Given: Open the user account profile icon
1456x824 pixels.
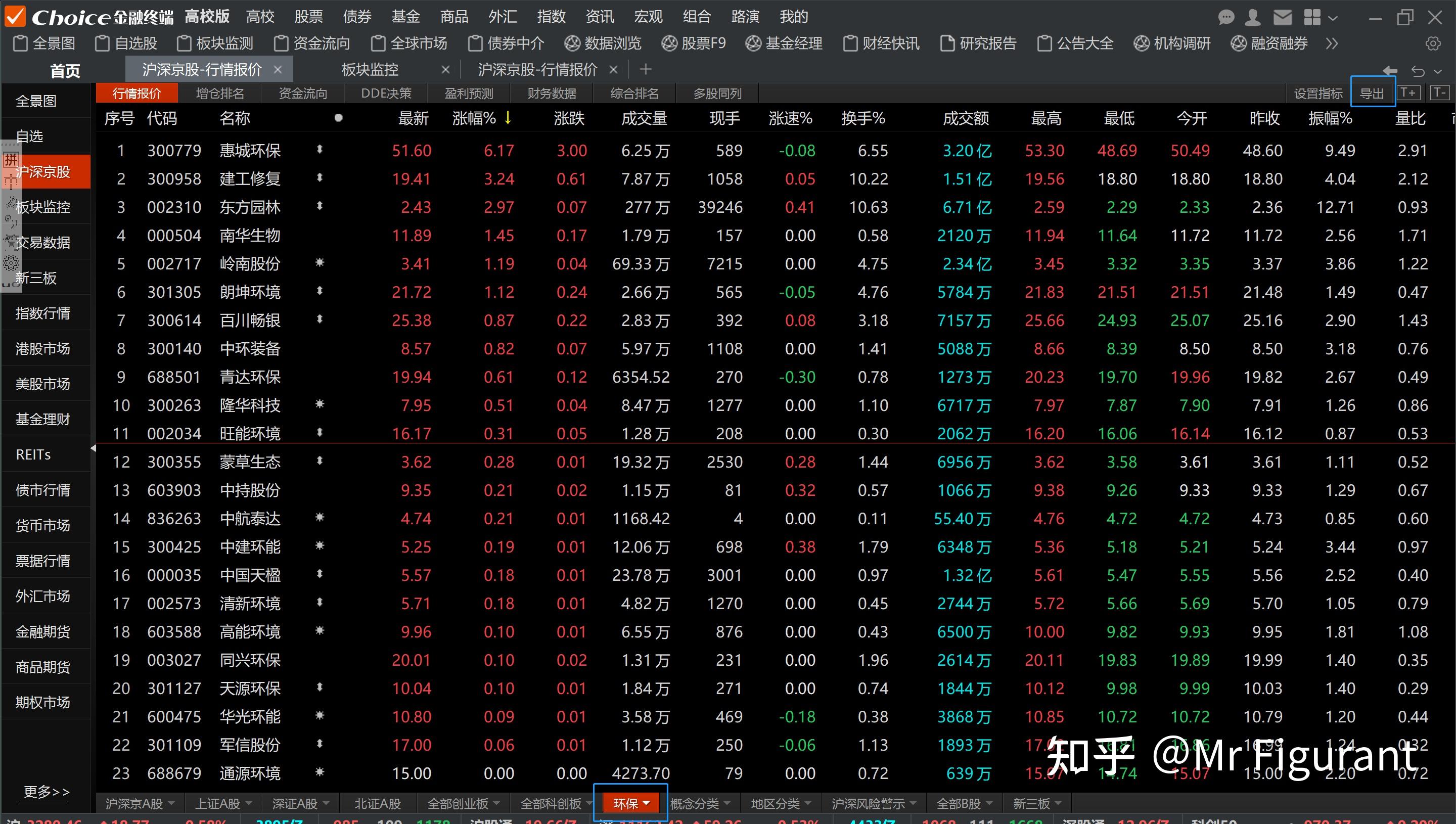Looking at the screenshot, I should [x=1253, y=17].
